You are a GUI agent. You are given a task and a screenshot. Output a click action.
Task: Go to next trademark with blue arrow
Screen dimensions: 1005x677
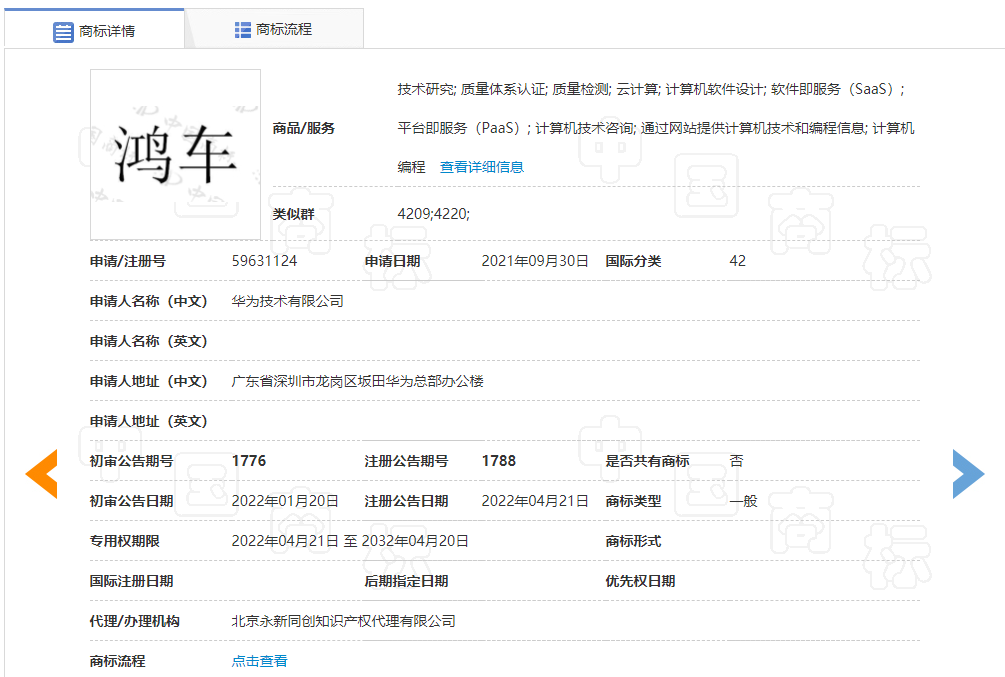967,474
